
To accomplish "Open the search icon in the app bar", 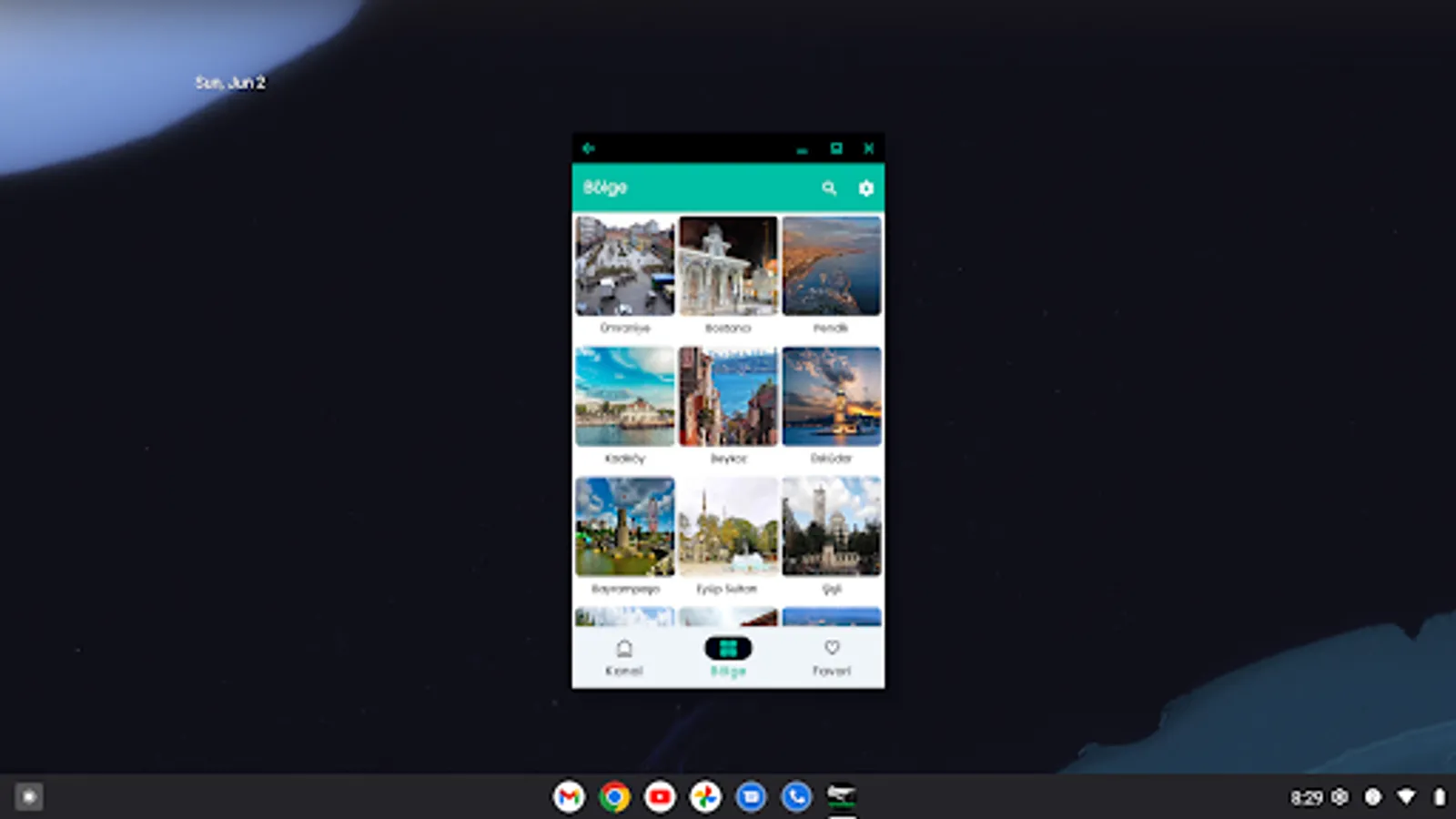I will pos(829,189).
